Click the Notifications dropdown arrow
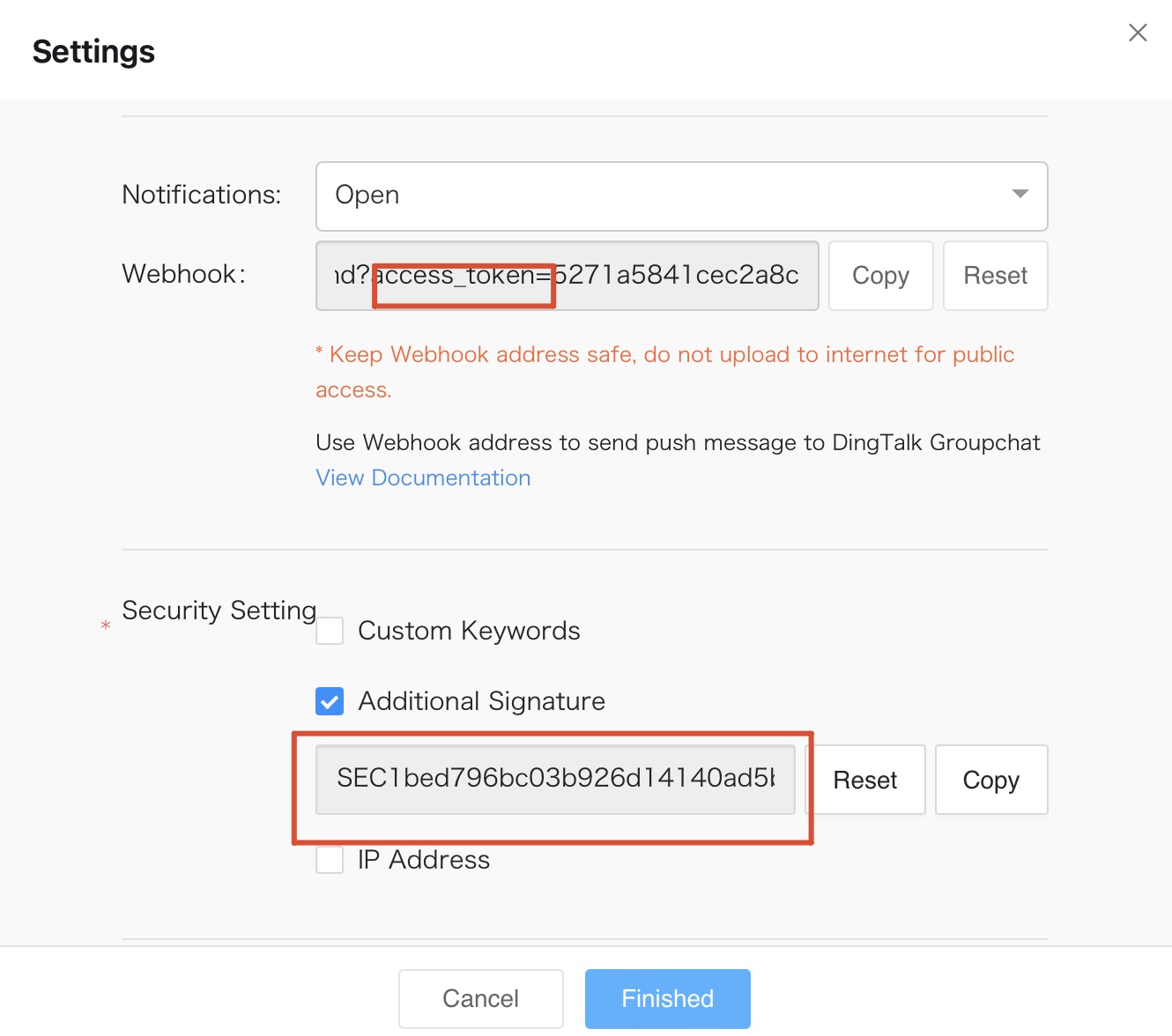1172x1036 pixels. coord(1020,195)
